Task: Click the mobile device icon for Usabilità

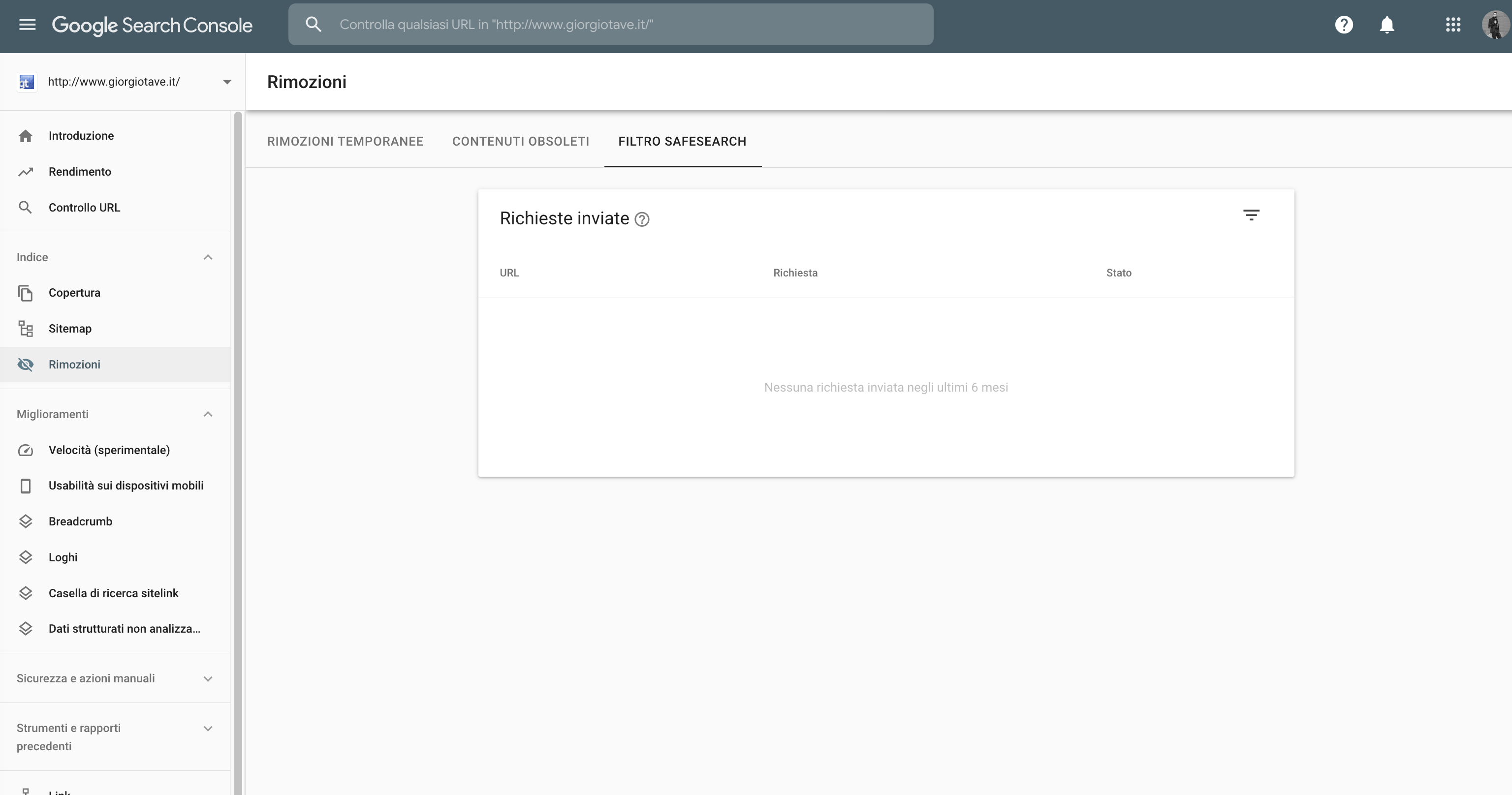Action: [25, 486]
